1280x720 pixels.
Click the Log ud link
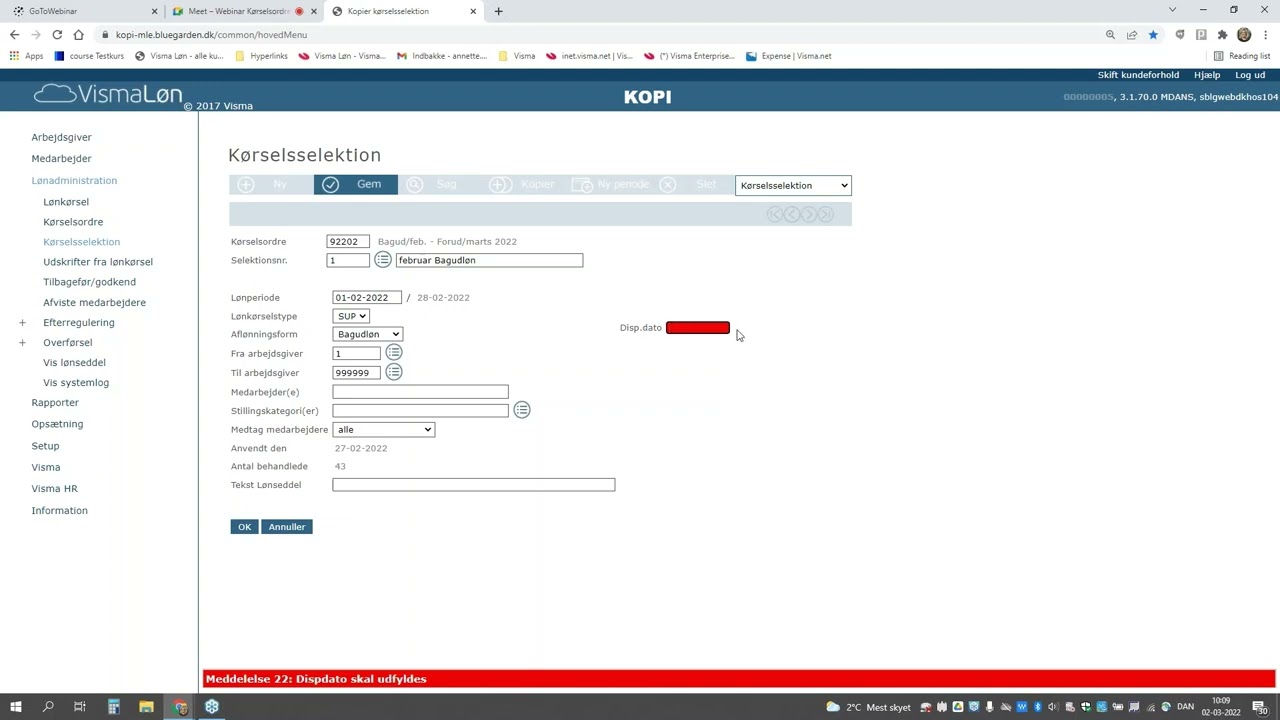1250,75
